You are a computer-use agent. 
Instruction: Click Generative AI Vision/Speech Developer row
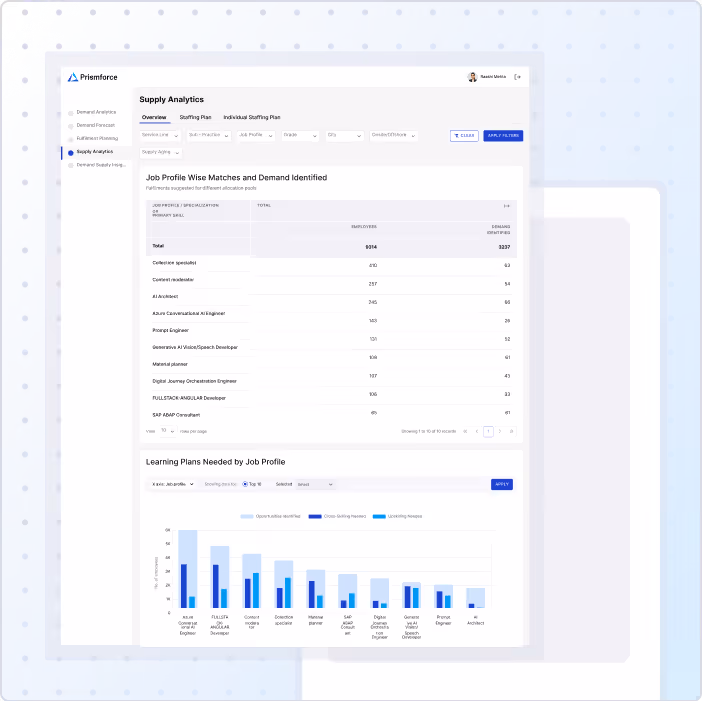(331, 351)
